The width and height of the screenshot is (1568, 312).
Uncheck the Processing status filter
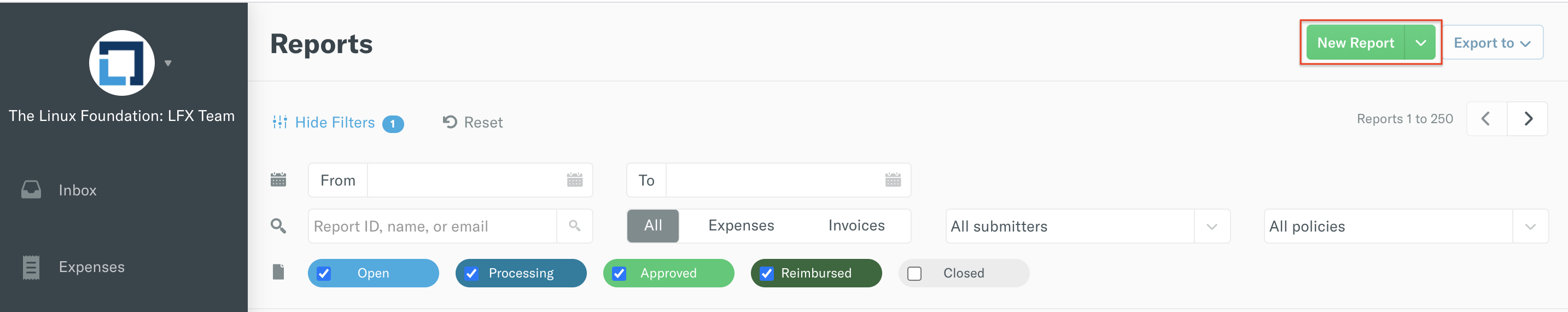(472, 274)
